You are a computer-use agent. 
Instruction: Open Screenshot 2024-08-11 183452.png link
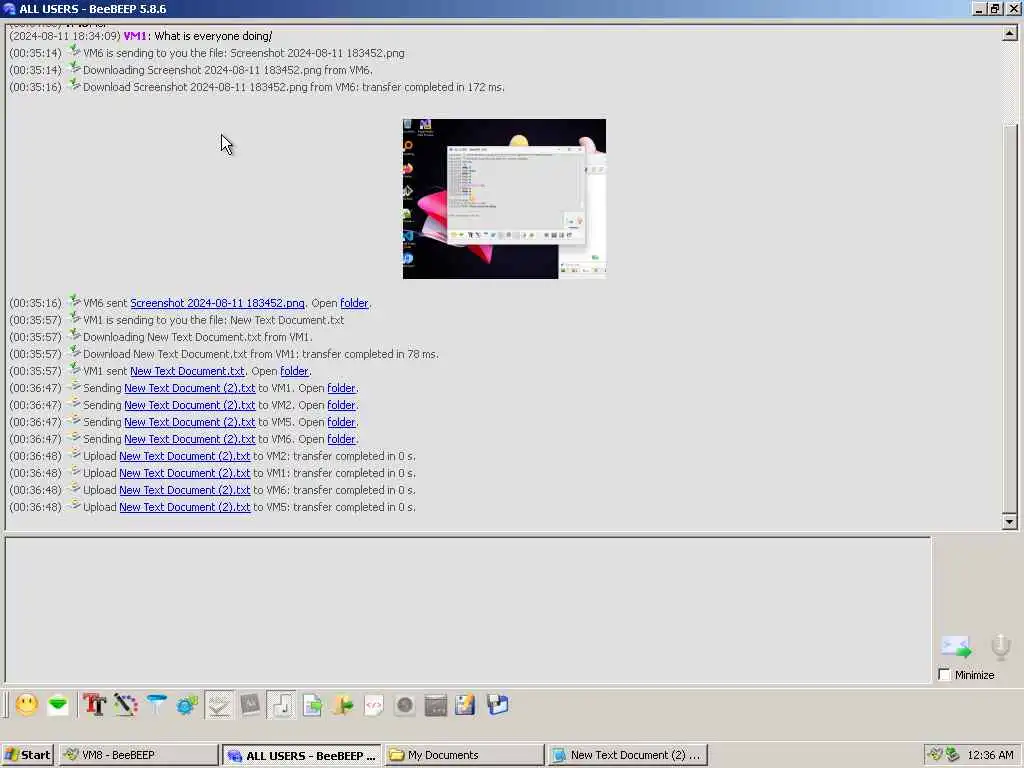pos(217,303)
